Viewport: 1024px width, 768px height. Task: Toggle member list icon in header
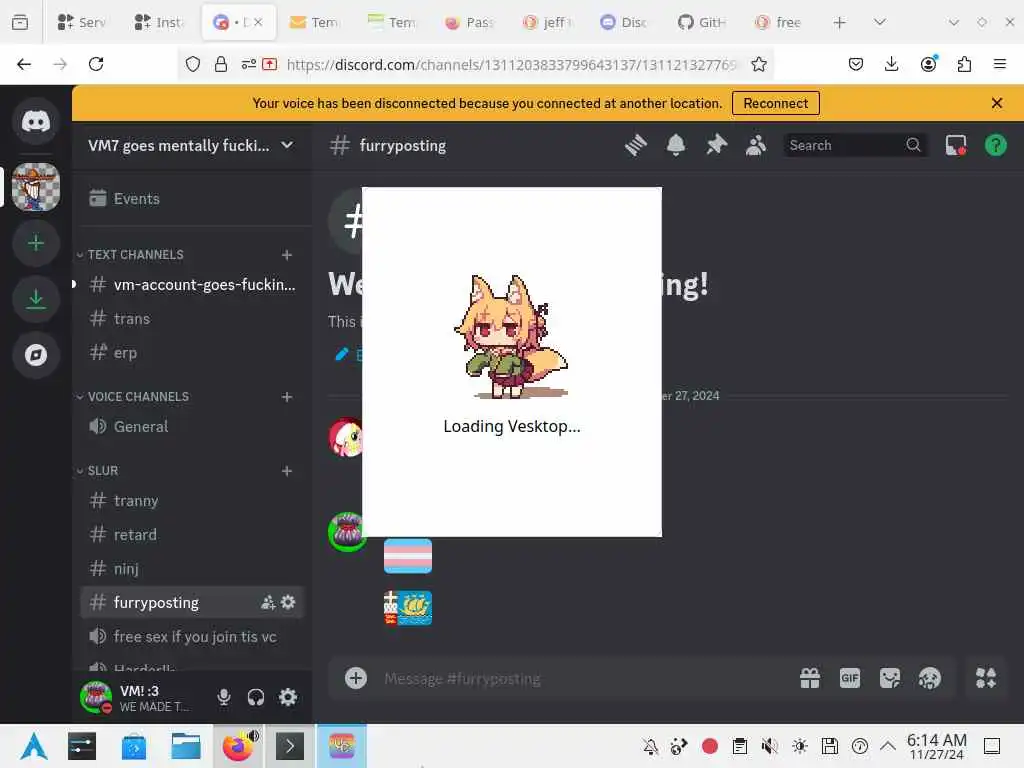(x=756, y=145)
